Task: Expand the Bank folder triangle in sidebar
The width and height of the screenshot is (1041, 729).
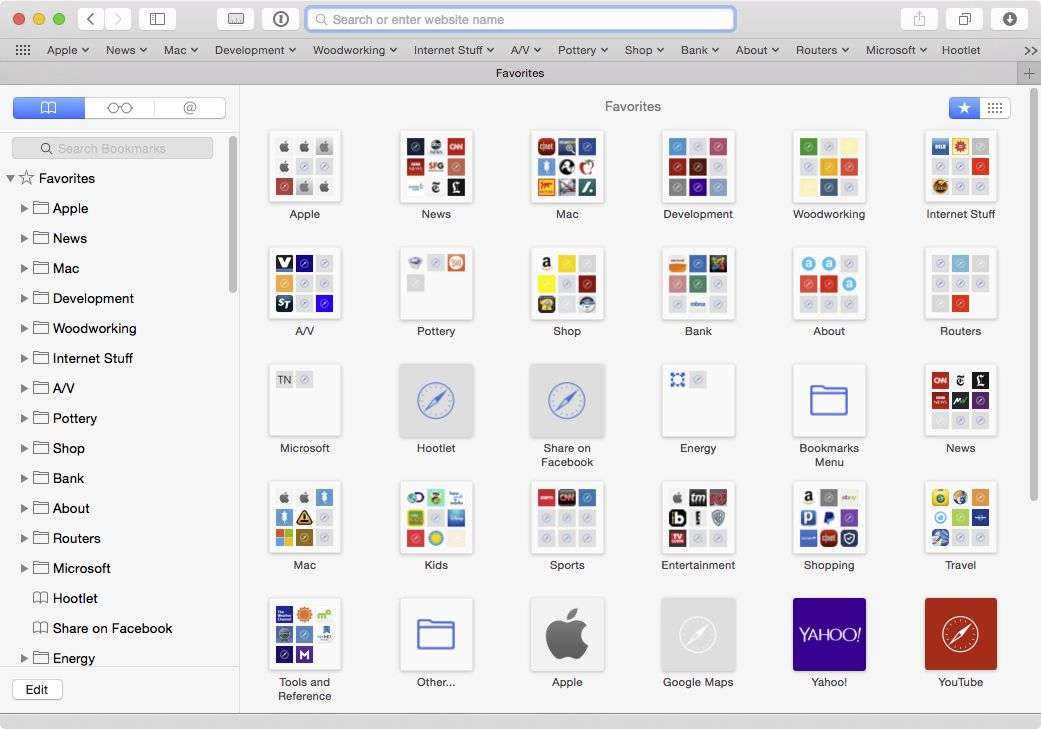Action: [x=24, y=478]
